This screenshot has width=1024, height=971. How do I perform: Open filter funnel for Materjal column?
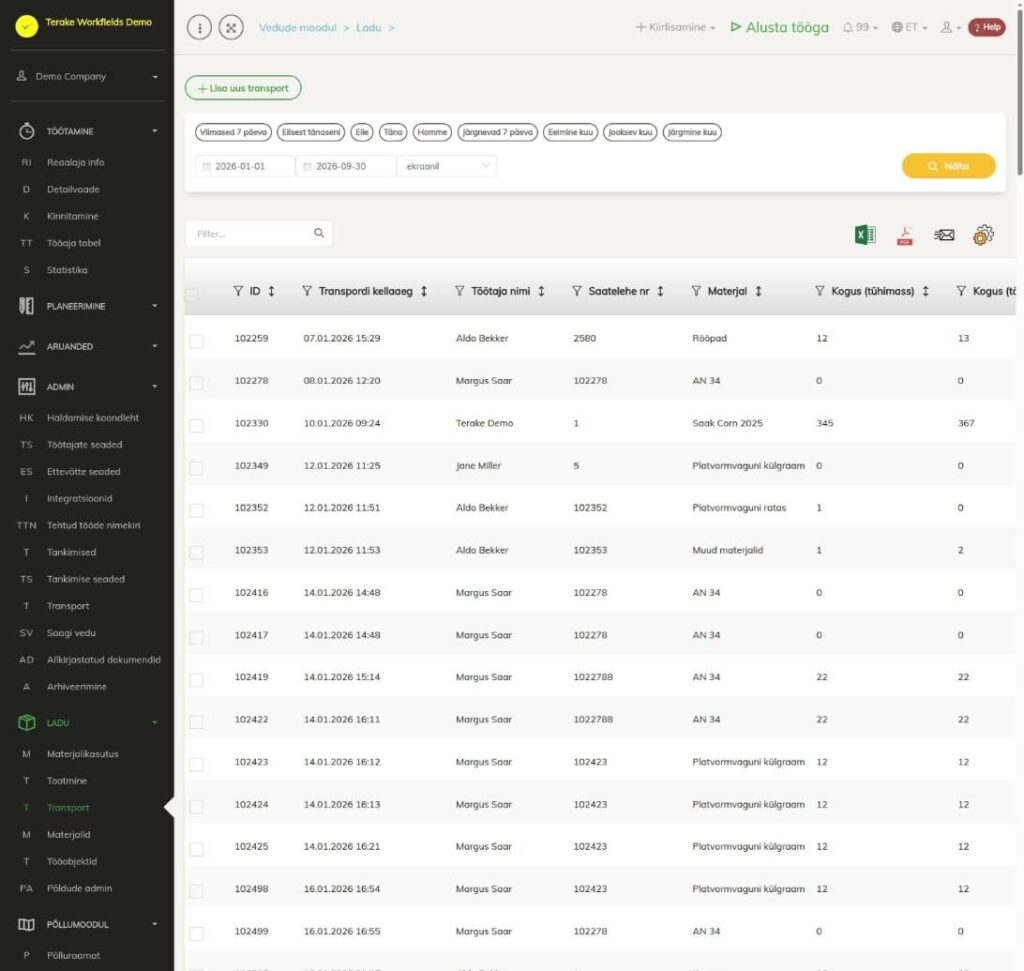(x=696, y=291)
